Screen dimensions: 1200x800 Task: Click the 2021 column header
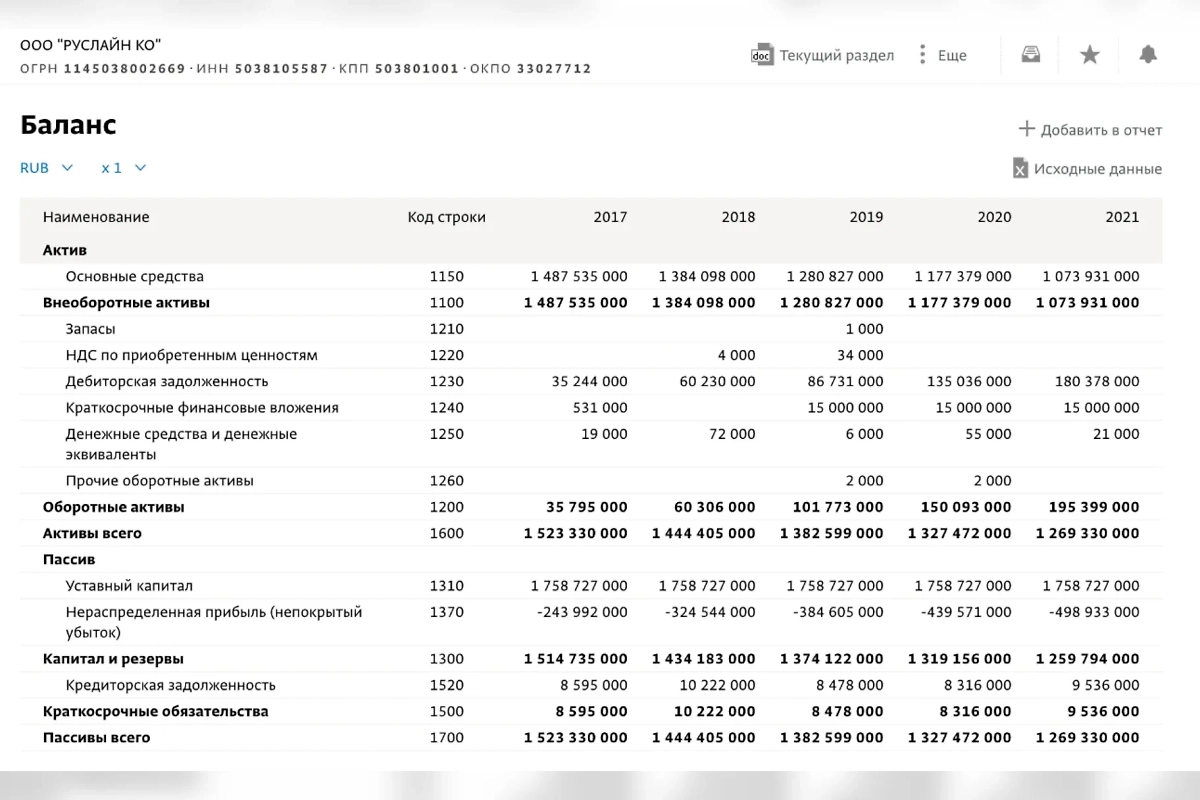(1122, 216)
